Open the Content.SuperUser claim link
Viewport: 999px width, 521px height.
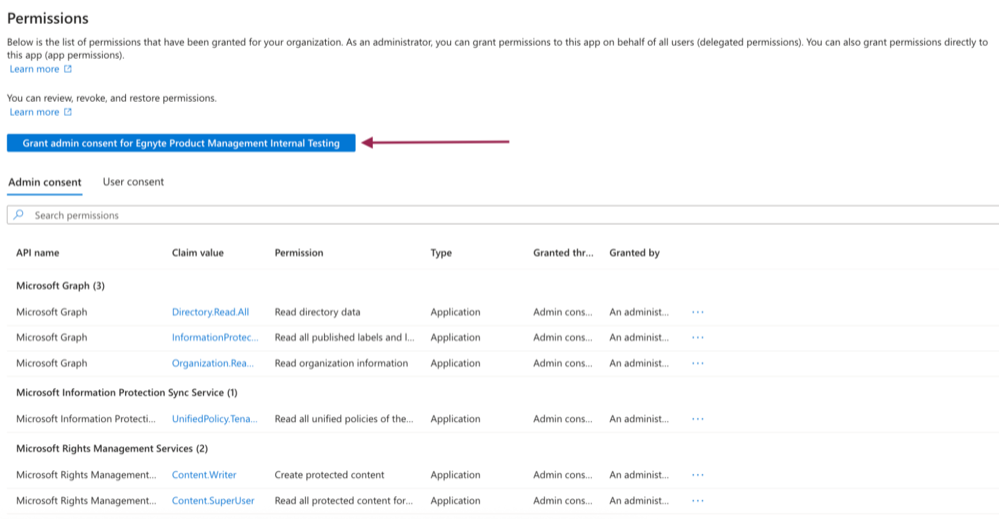(x=213, y=501)
